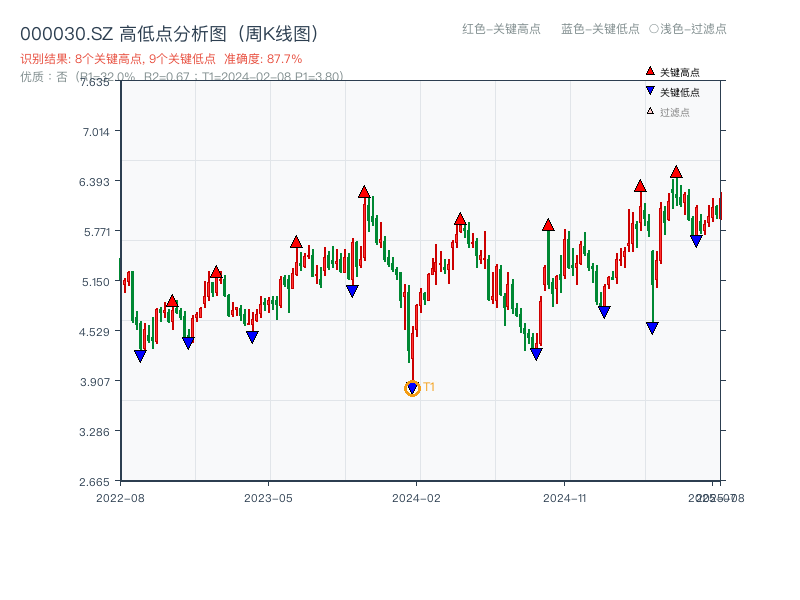Click the 过滤点 label in chart legend

(674, 112)
